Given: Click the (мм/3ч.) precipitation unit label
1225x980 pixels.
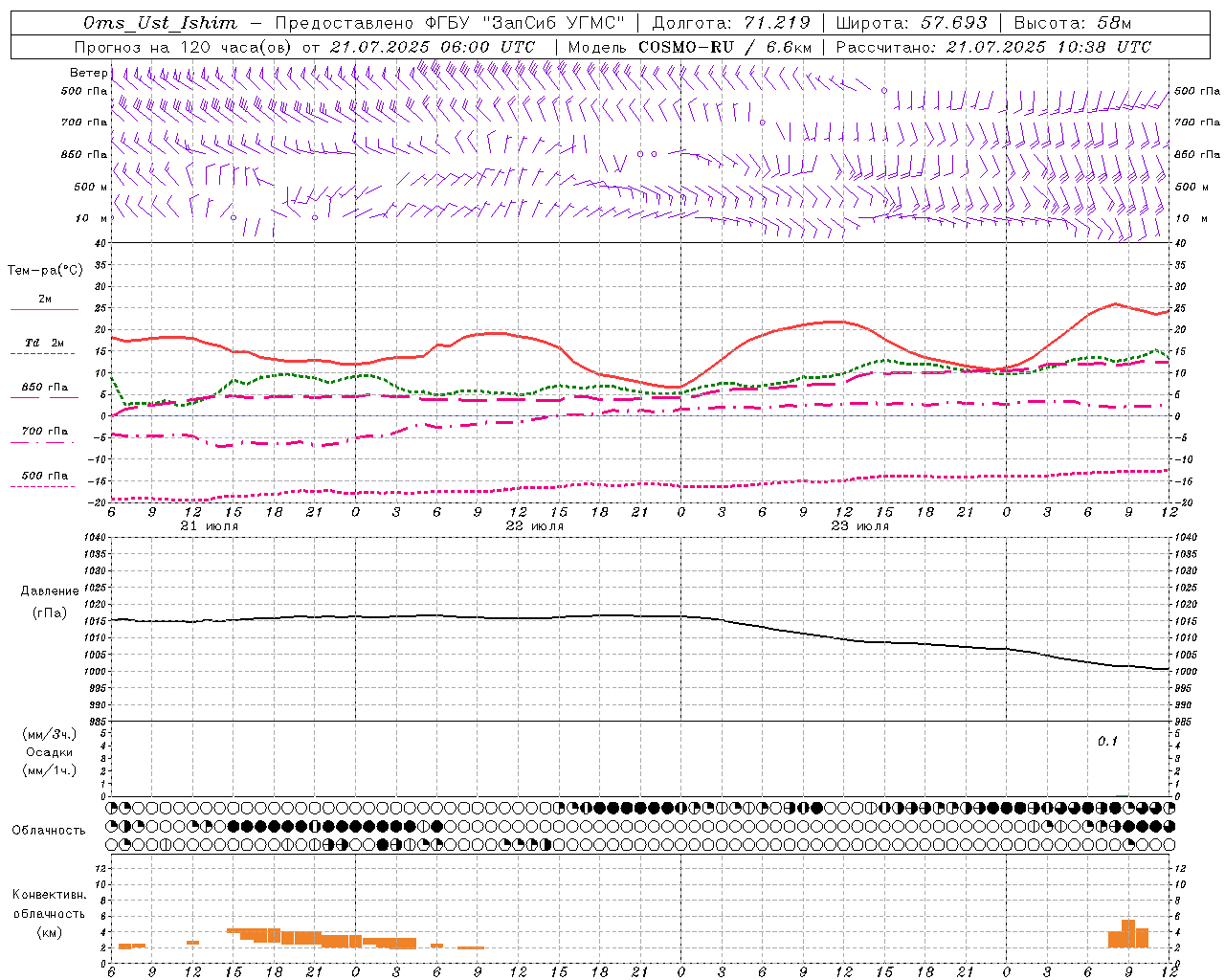Looking at the screenshot, I should (x=50, y=734).
